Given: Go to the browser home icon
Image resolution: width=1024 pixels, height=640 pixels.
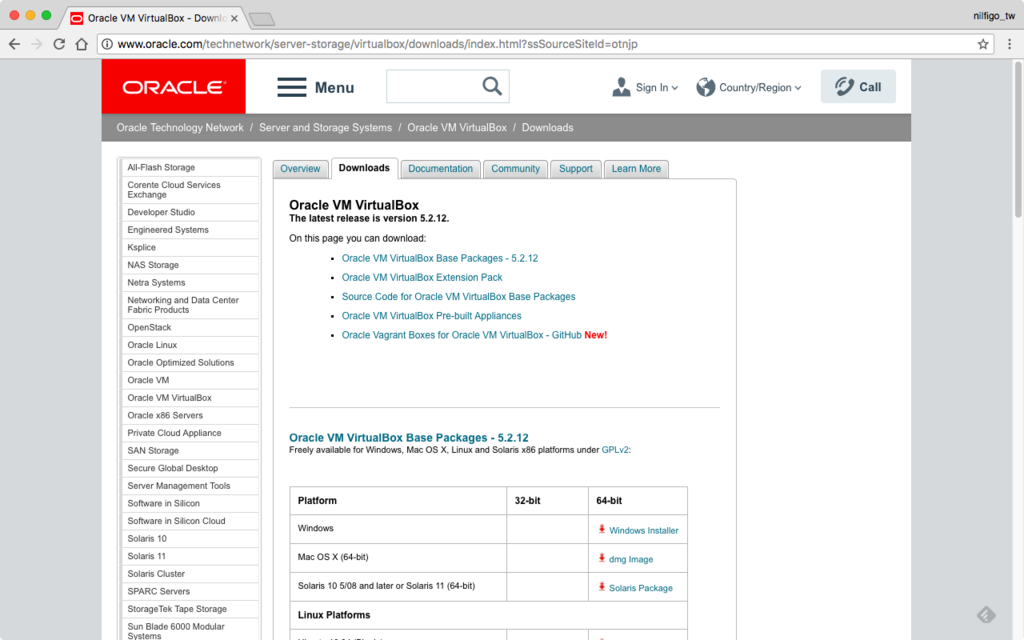Looking at the screenshot, I should click(x=82, y=44).
